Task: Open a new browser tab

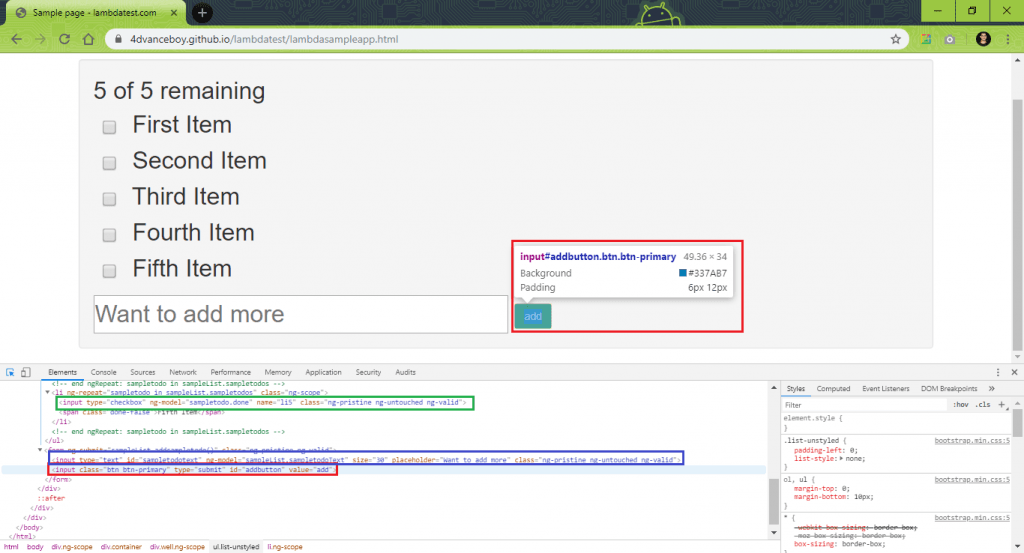Action: point(202,12)
